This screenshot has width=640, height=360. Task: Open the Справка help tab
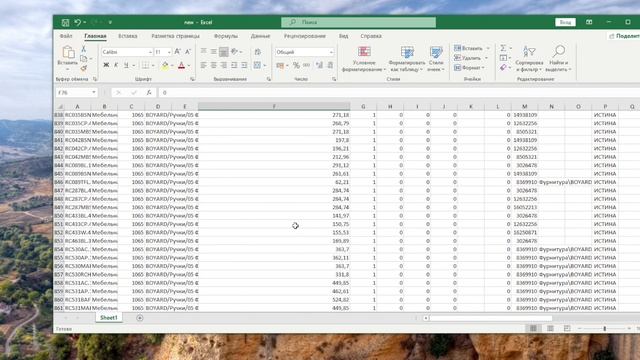click(371, 36)
